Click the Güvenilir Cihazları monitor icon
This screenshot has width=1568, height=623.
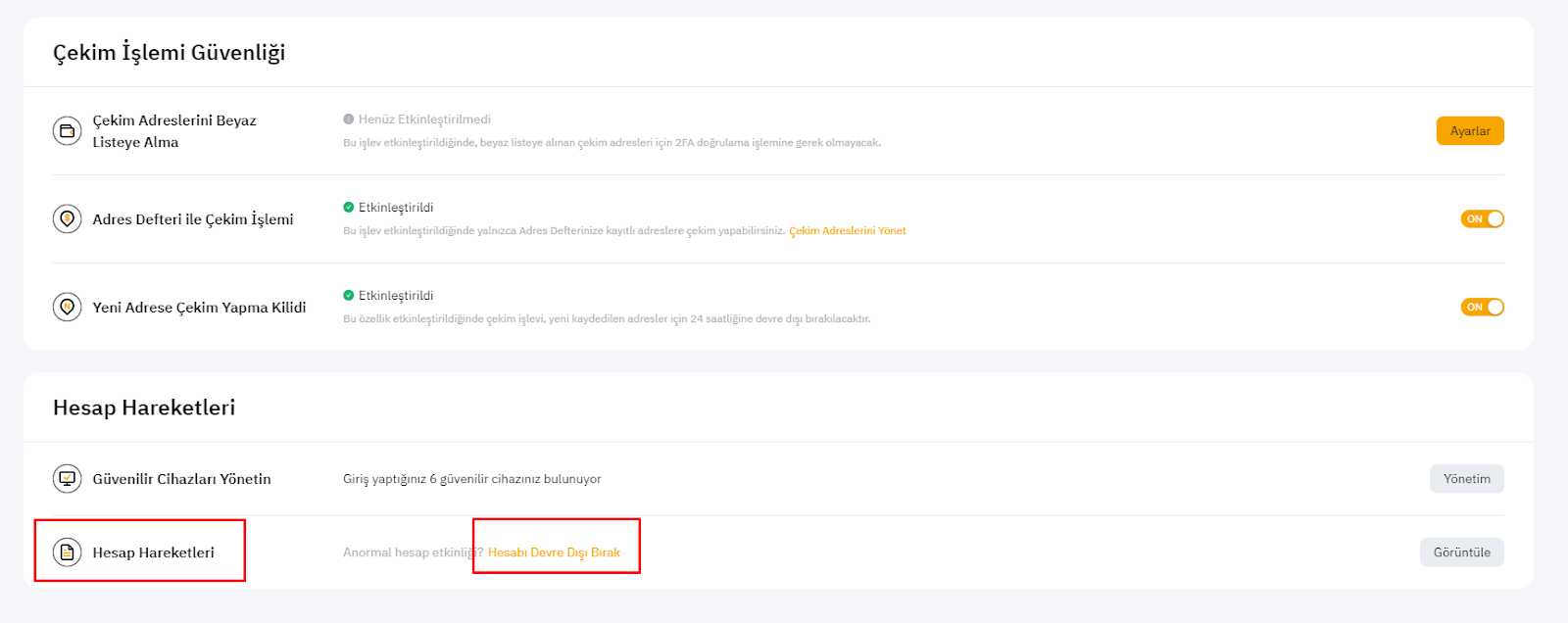67,479
